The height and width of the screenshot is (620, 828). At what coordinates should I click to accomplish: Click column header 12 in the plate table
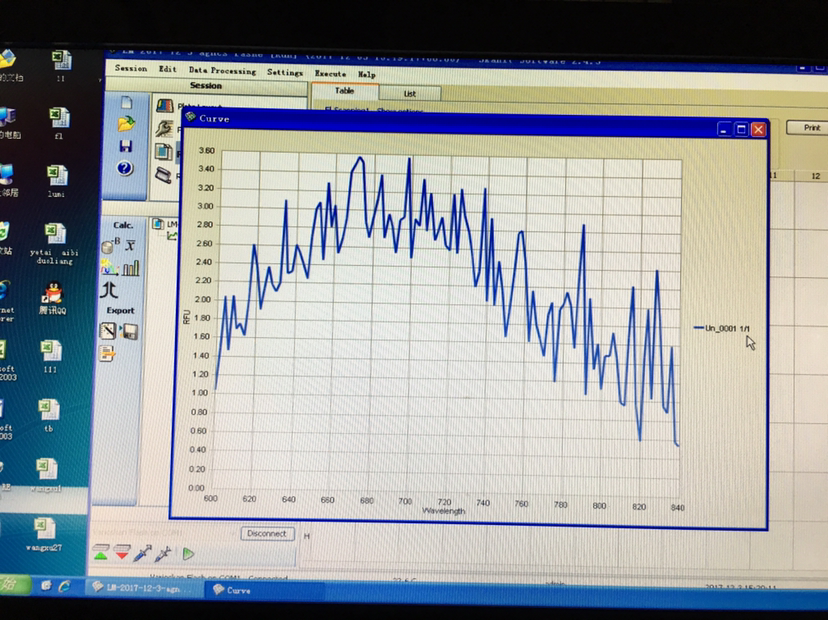(815, 176)
